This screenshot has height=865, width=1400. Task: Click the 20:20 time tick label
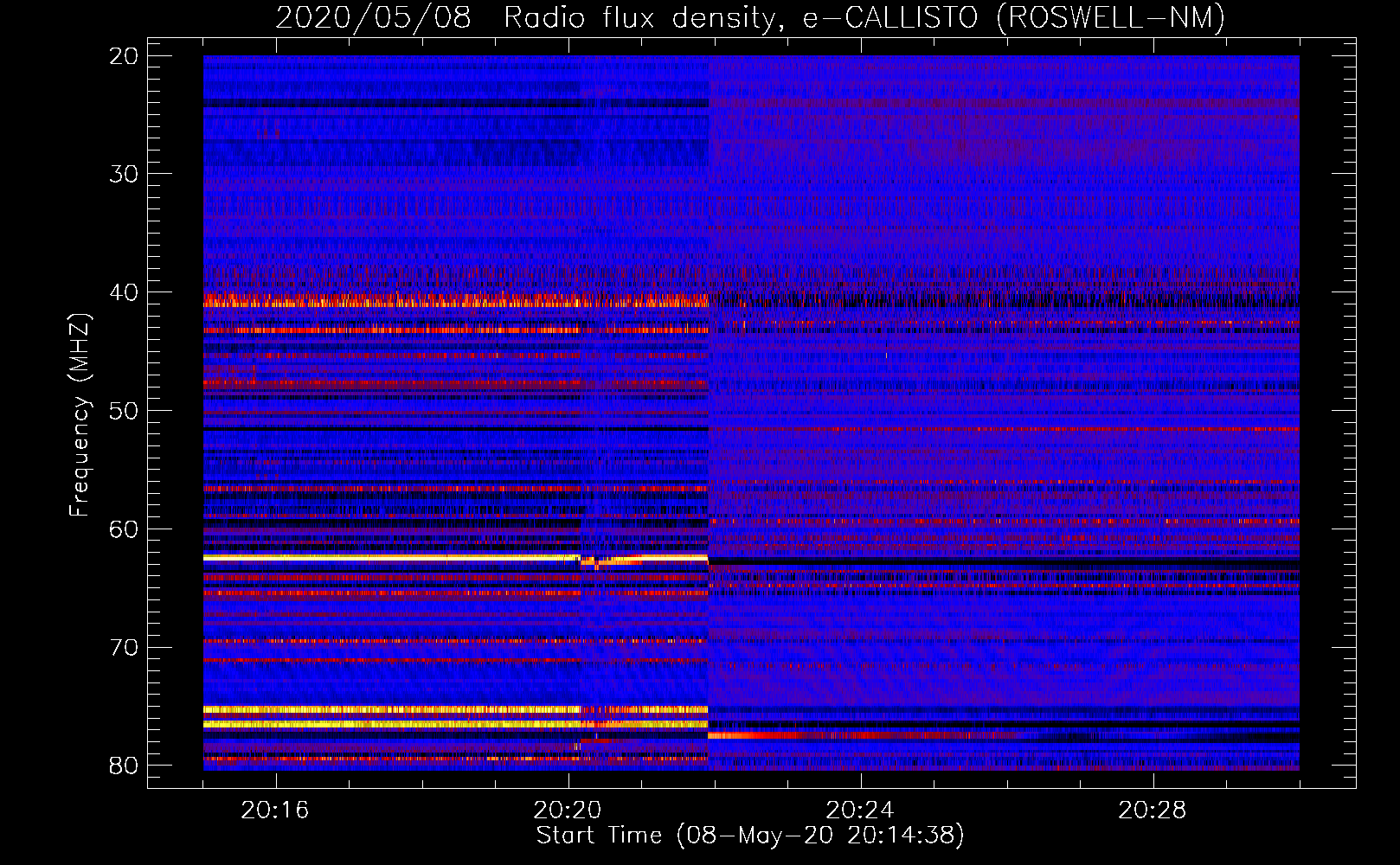[568, 811]
